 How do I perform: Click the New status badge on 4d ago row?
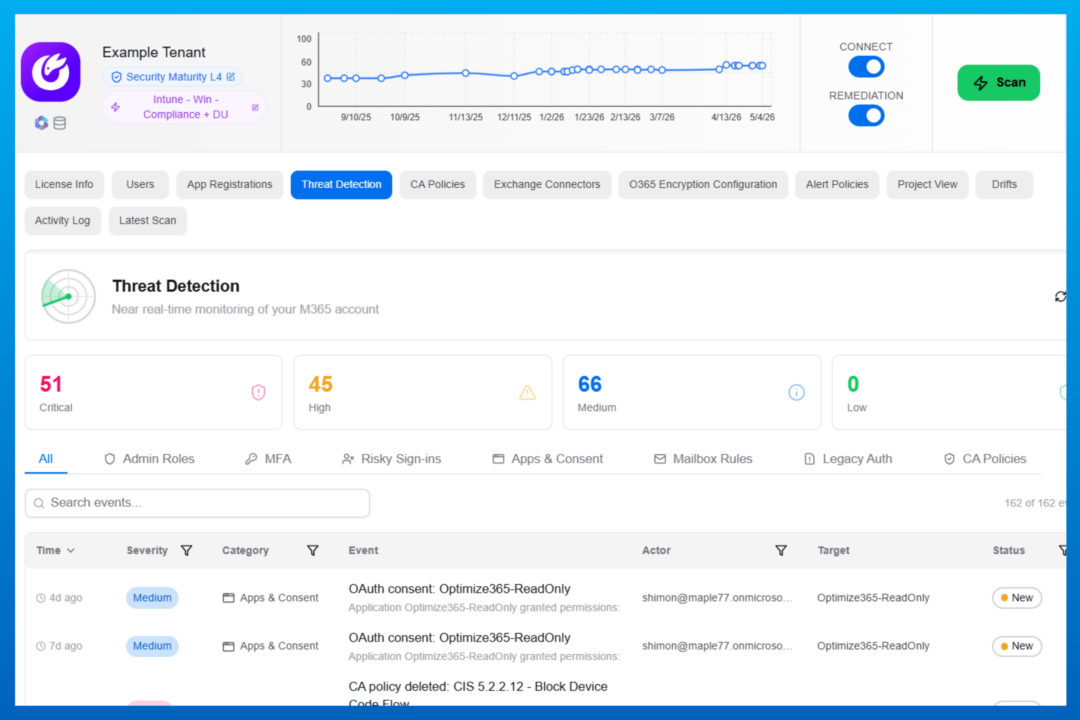click(1017, 598)
